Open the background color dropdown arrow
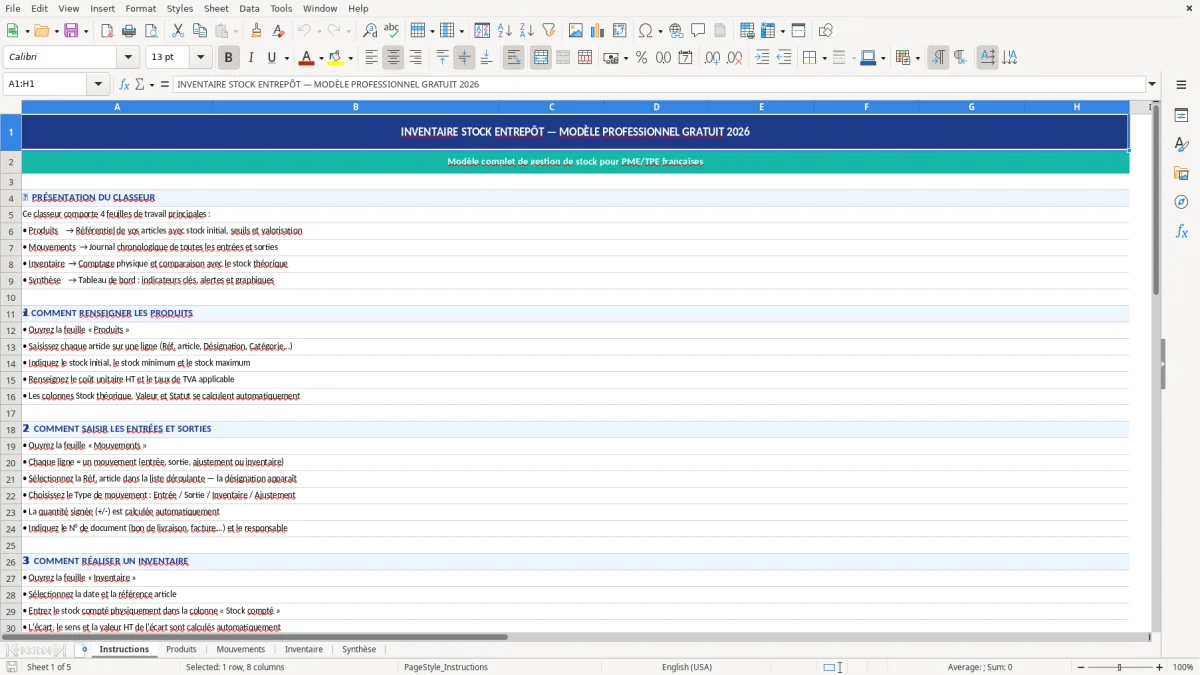This screenshot has width=1200, height=675. [x=350, y=58]
